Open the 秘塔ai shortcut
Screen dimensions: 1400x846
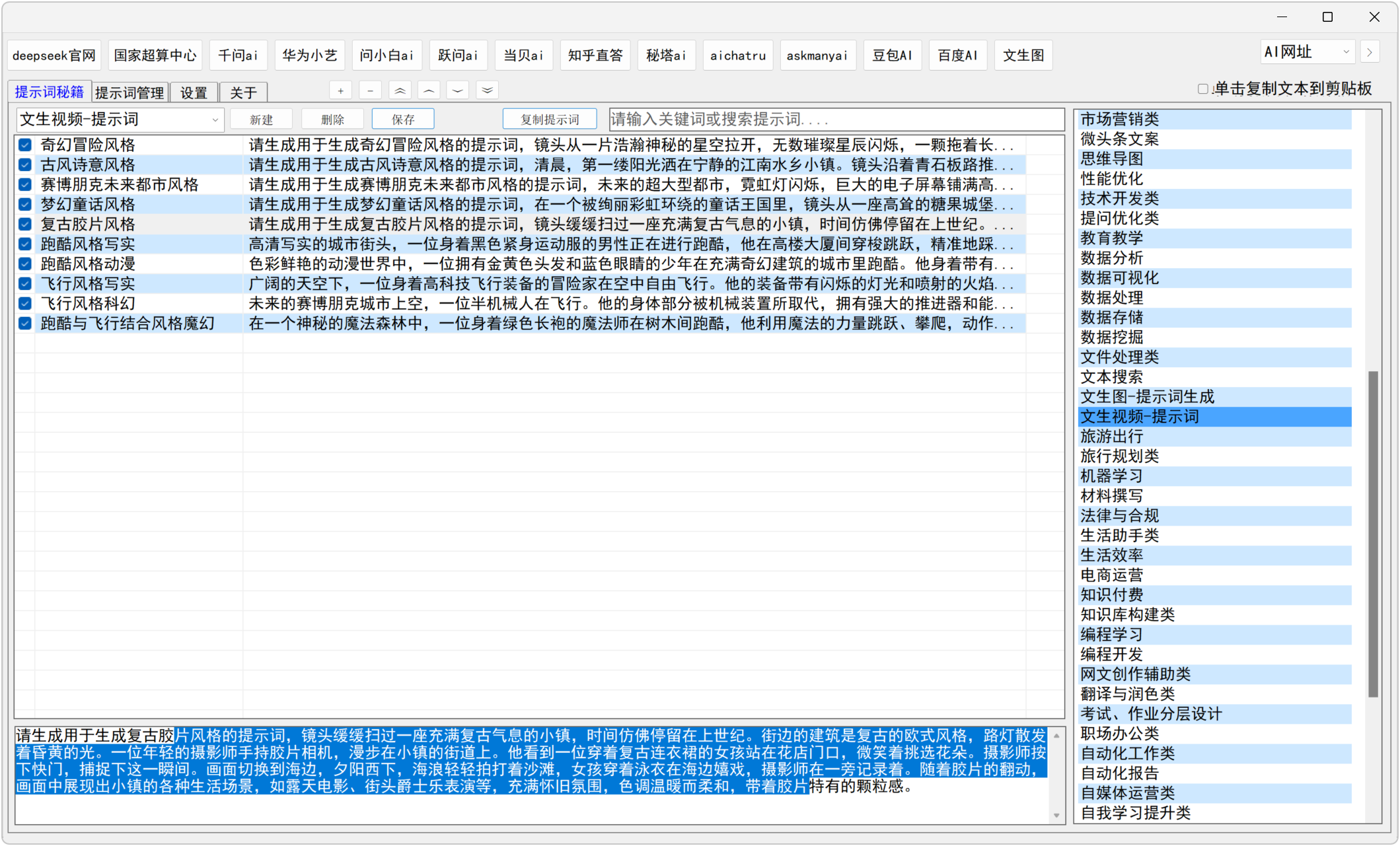666,55
